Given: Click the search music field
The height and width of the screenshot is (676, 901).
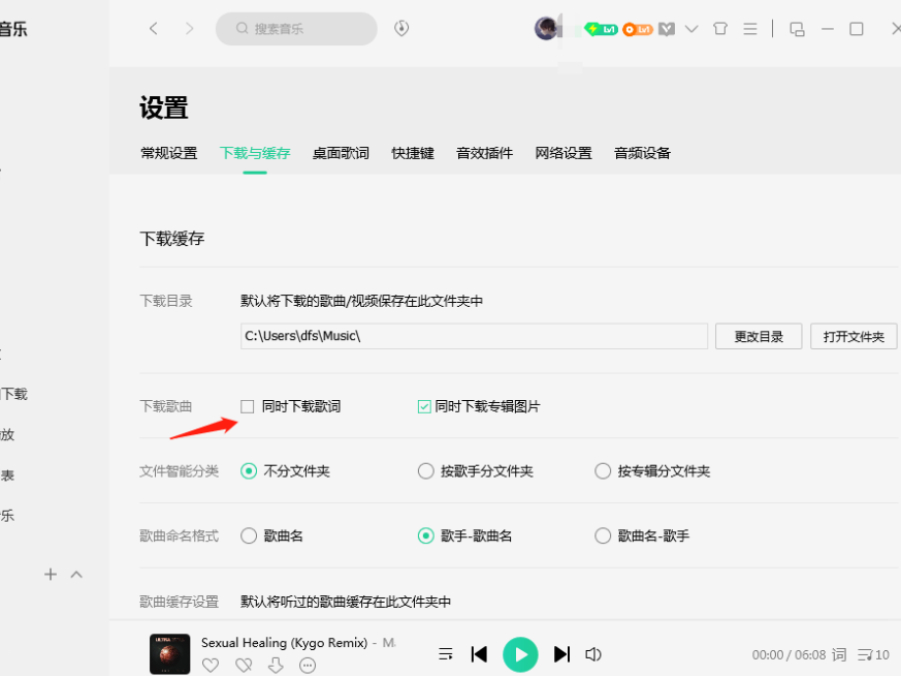Looking at the screenshot, I should click(x=297, y=29).
